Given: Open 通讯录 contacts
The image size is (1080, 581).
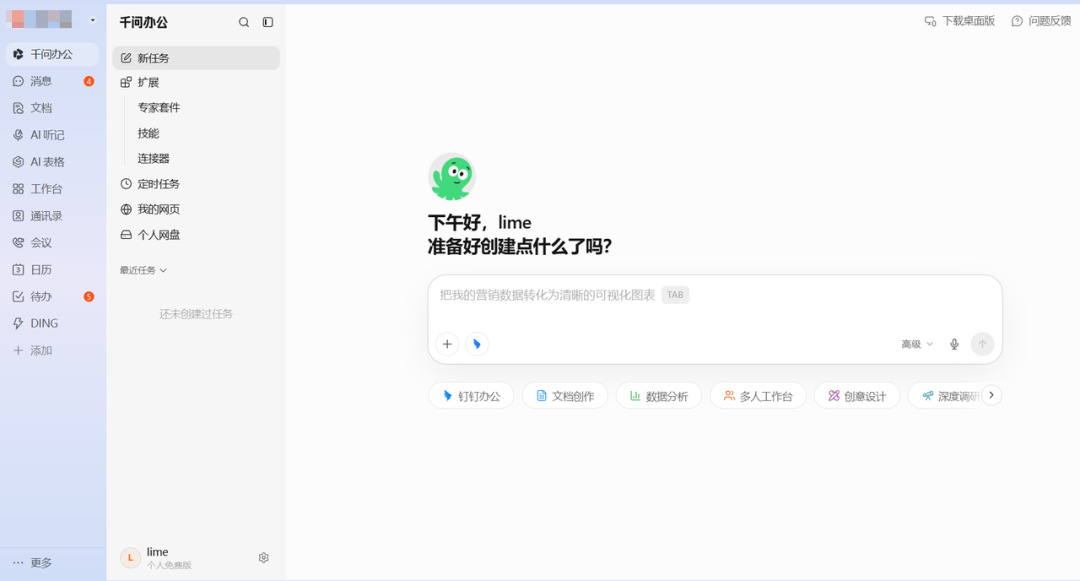Looking at the screenshot, I should click(52, 215).
